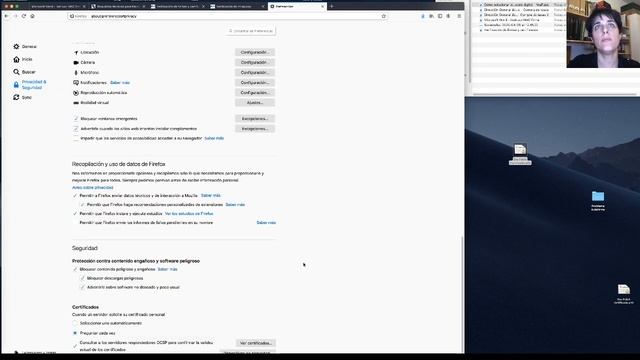This screenshot has width=640, height=360.
Task: Open Ubicación Configuración button
Action: [255, 53]
